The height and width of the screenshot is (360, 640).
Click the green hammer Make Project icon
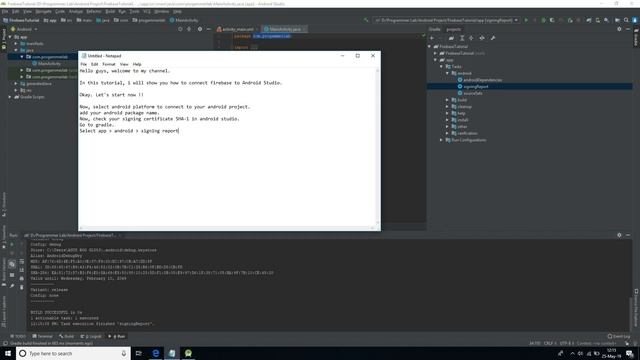[x=366, y=20]
